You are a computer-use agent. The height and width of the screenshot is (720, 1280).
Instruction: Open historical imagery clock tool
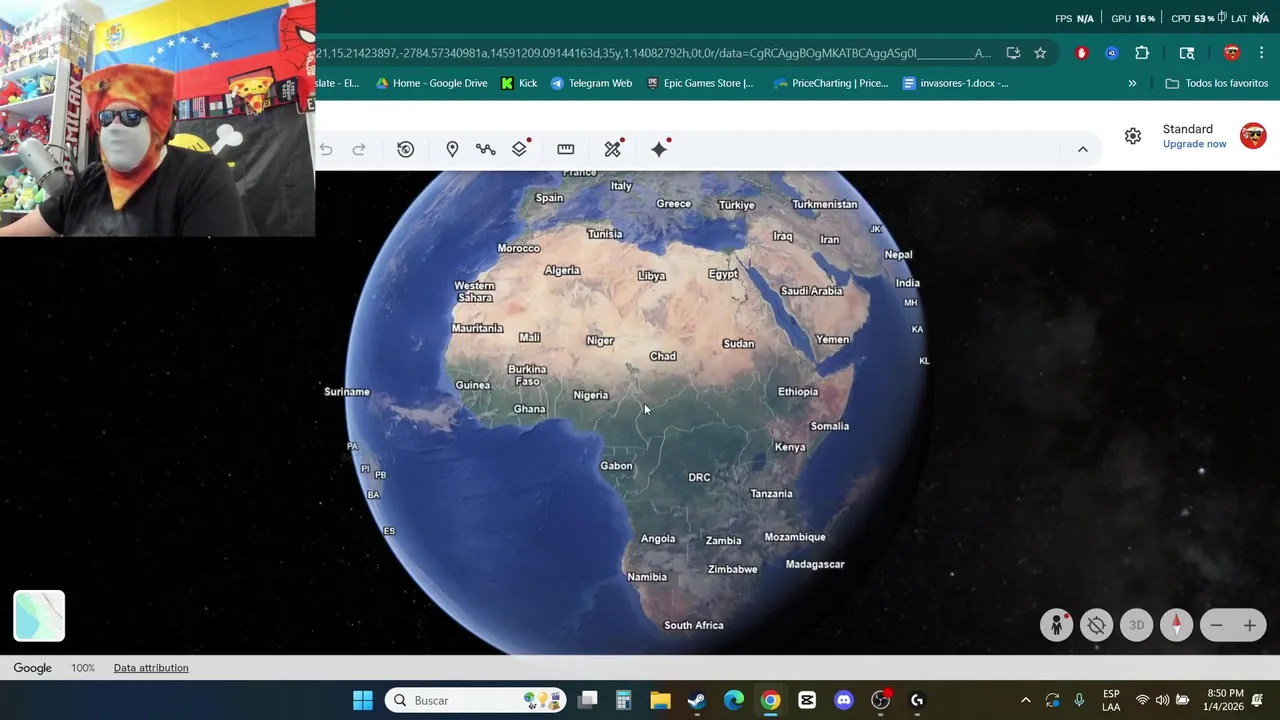tap(405, 149)
